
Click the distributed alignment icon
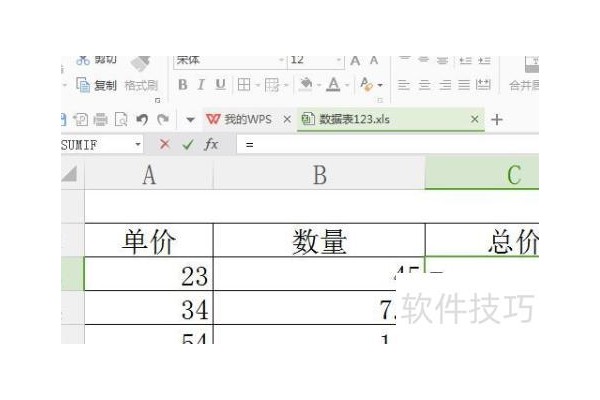483,84
